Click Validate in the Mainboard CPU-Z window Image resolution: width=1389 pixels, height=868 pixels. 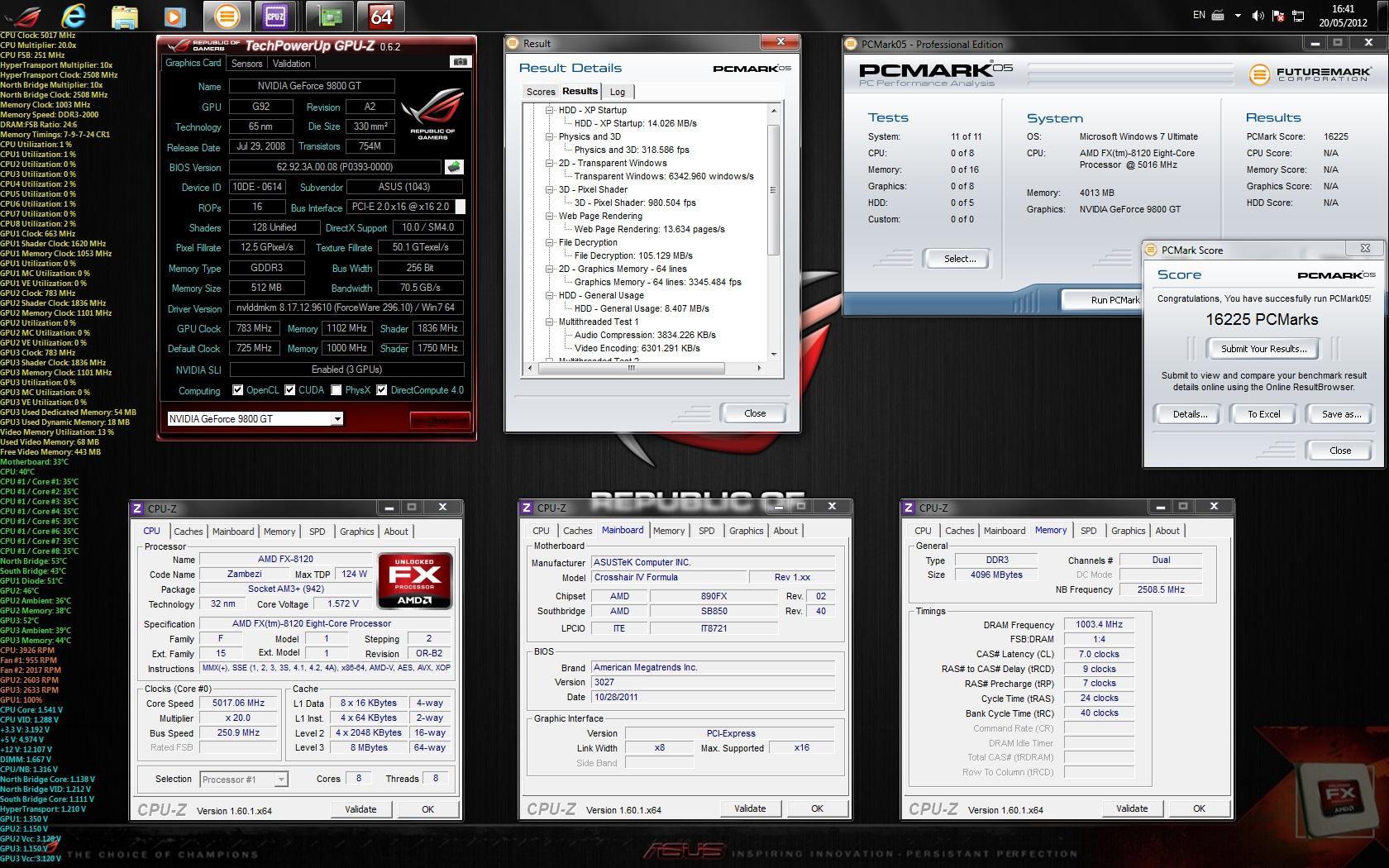[x=750, y=808]
